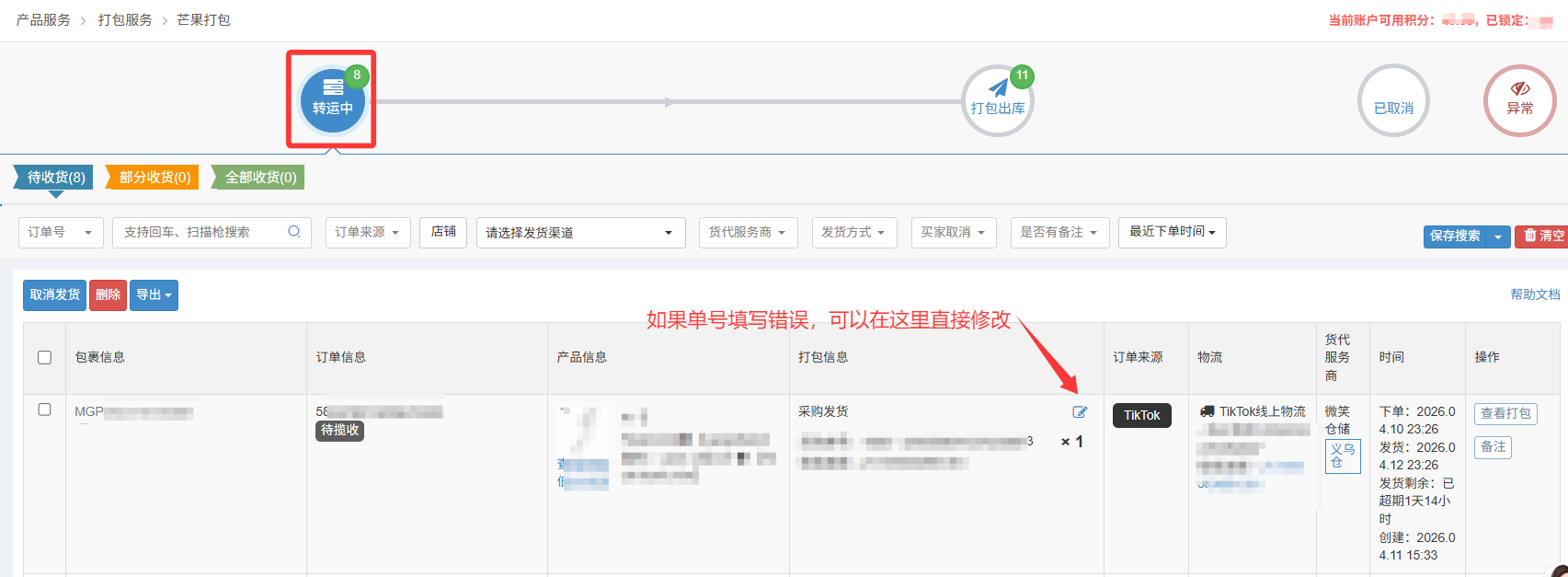Open the 帮助文档 link
The height and width of the screenshot is (577, 1568).
[1534, 294]
